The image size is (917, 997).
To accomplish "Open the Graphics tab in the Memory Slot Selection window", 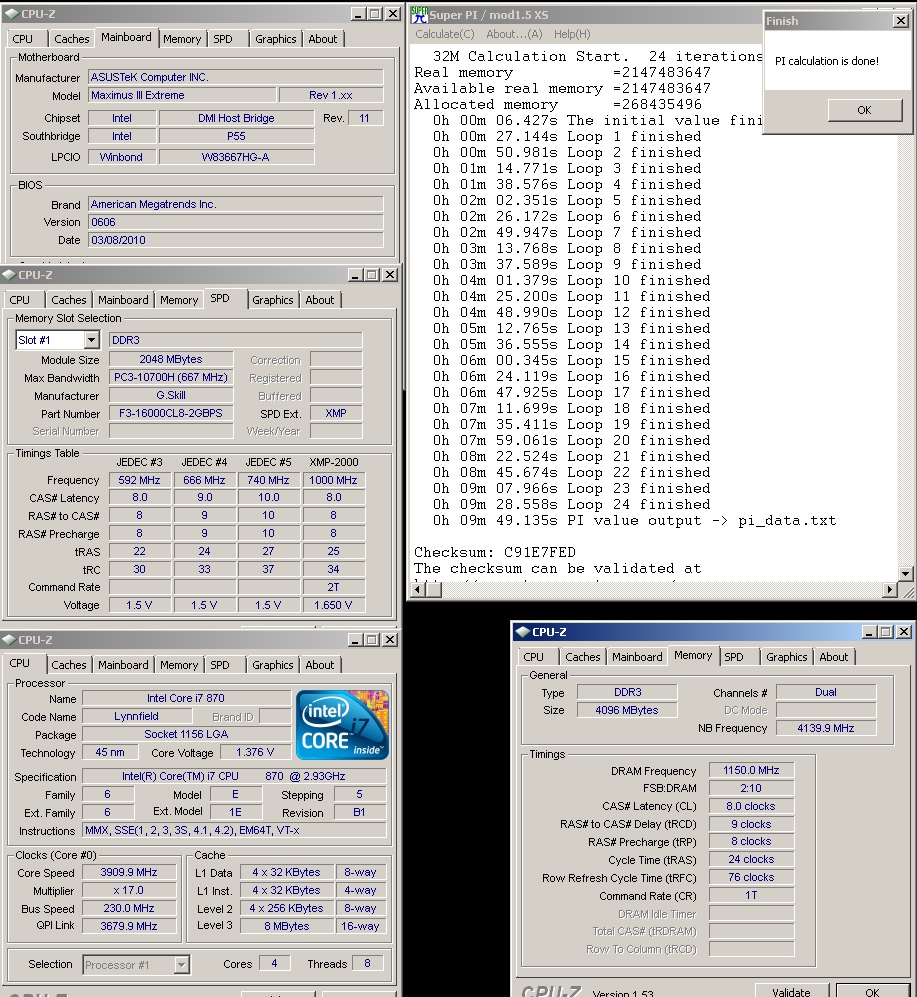I will 273,300.
